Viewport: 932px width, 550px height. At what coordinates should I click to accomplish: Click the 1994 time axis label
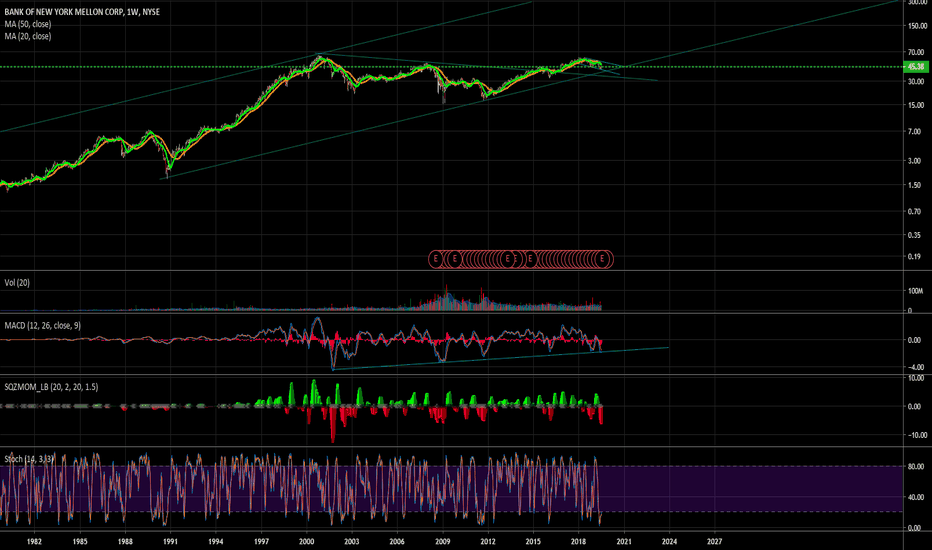pos(216,542)
